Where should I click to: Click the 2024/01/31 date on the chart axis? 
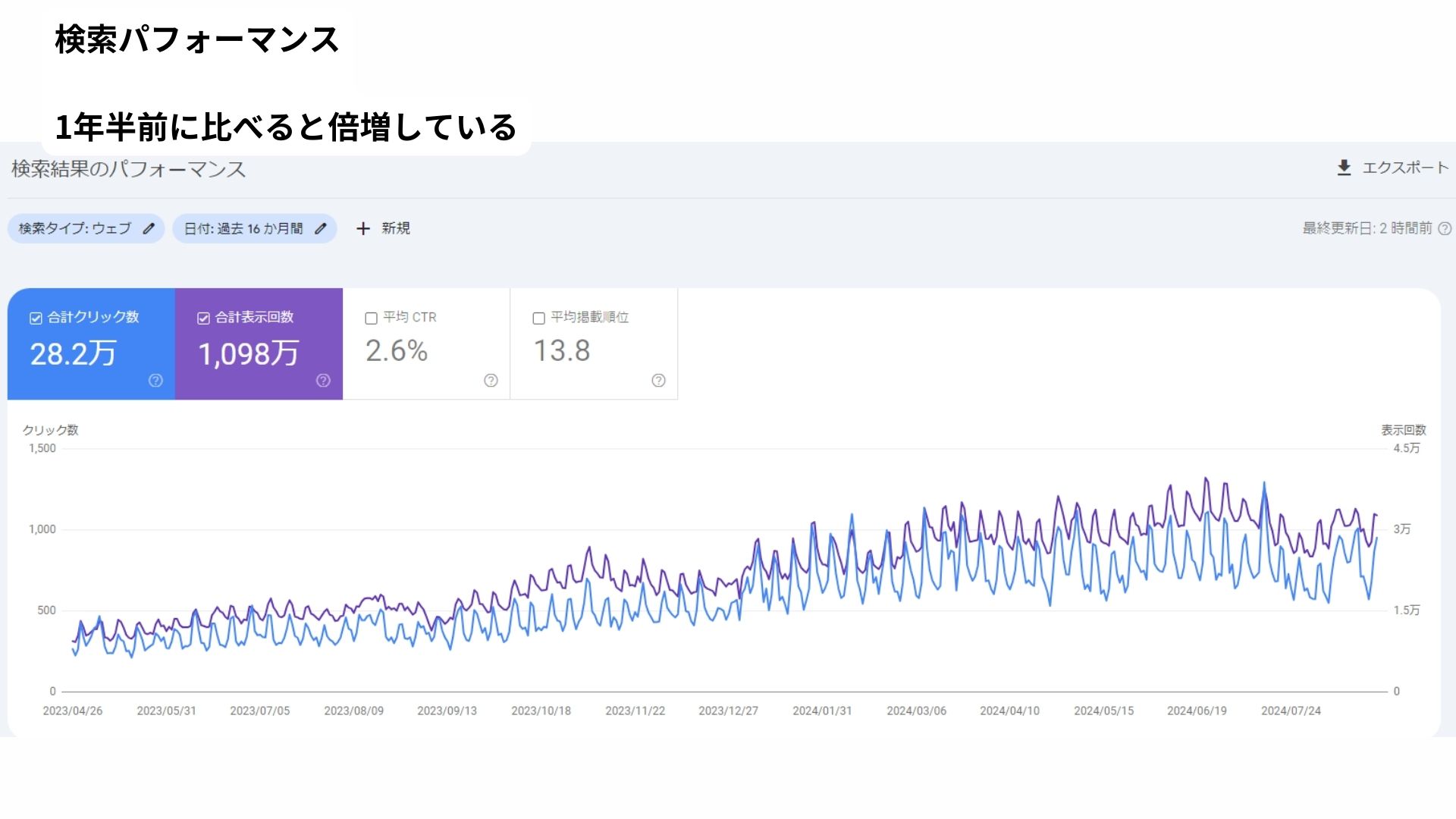822,711
